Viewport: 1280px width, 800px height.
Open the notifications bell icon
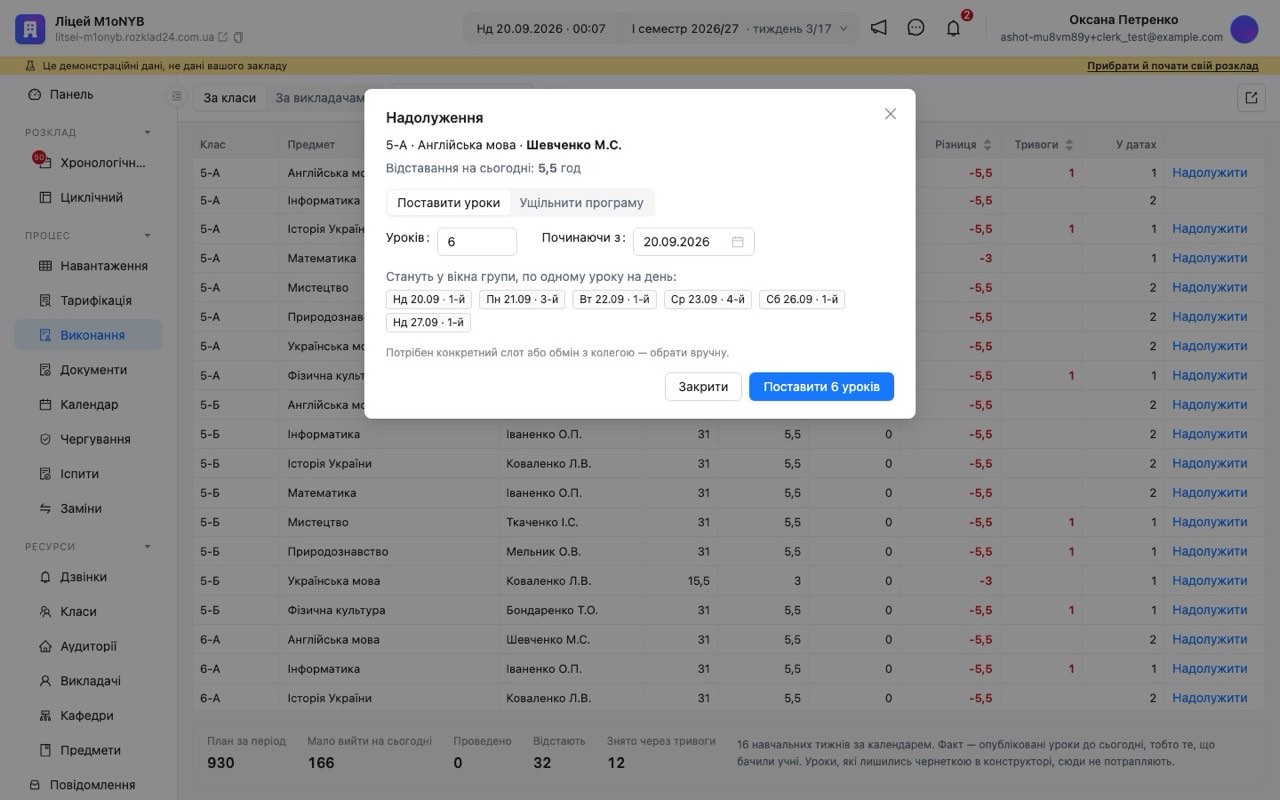click(953, 28)
